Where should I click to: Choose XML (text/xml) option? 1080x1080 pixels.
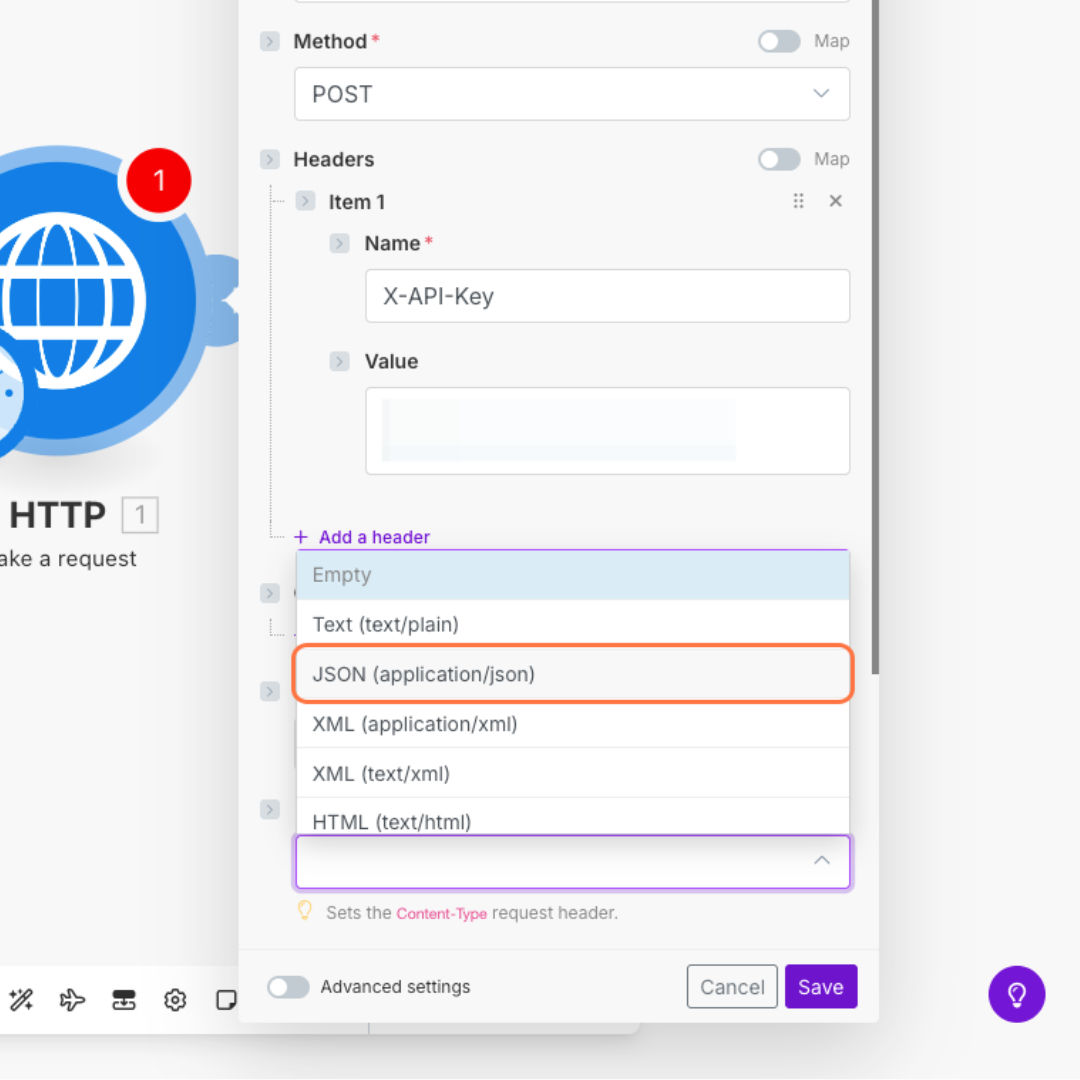[x=572, y=773]
